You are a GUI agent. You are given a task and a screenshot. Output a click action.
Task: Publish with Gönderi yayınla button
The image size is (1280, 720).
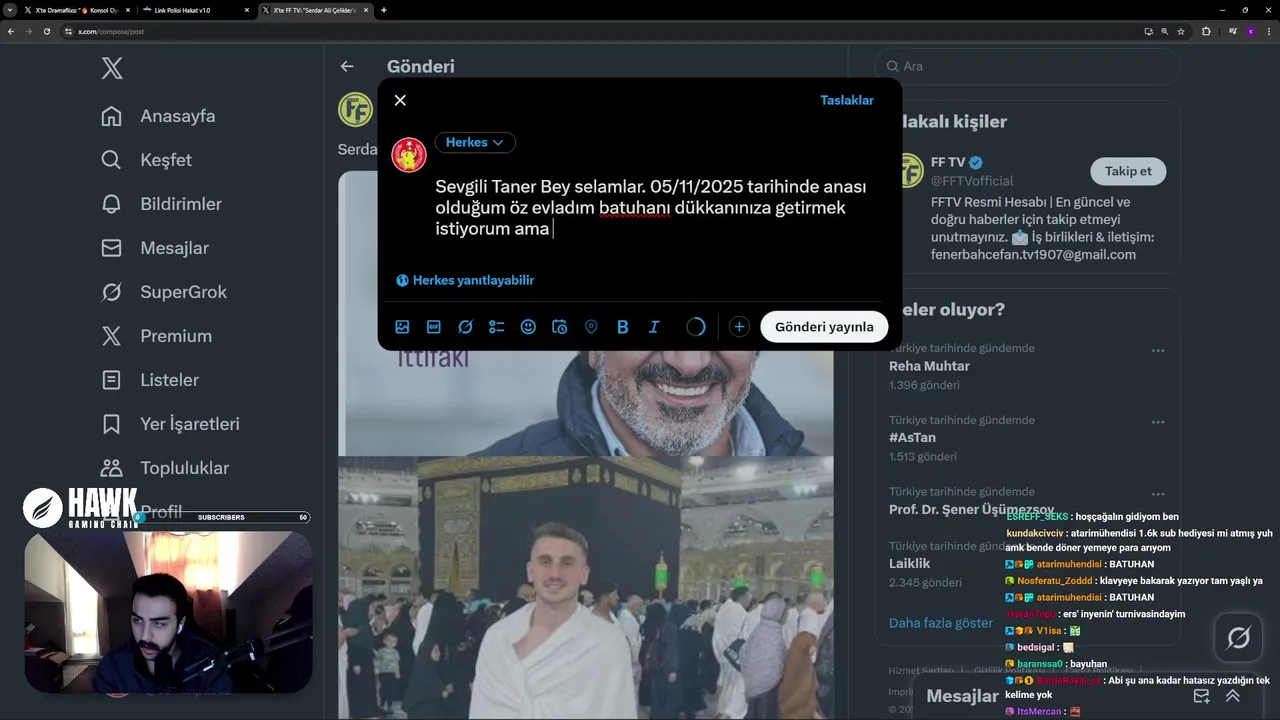824,327
